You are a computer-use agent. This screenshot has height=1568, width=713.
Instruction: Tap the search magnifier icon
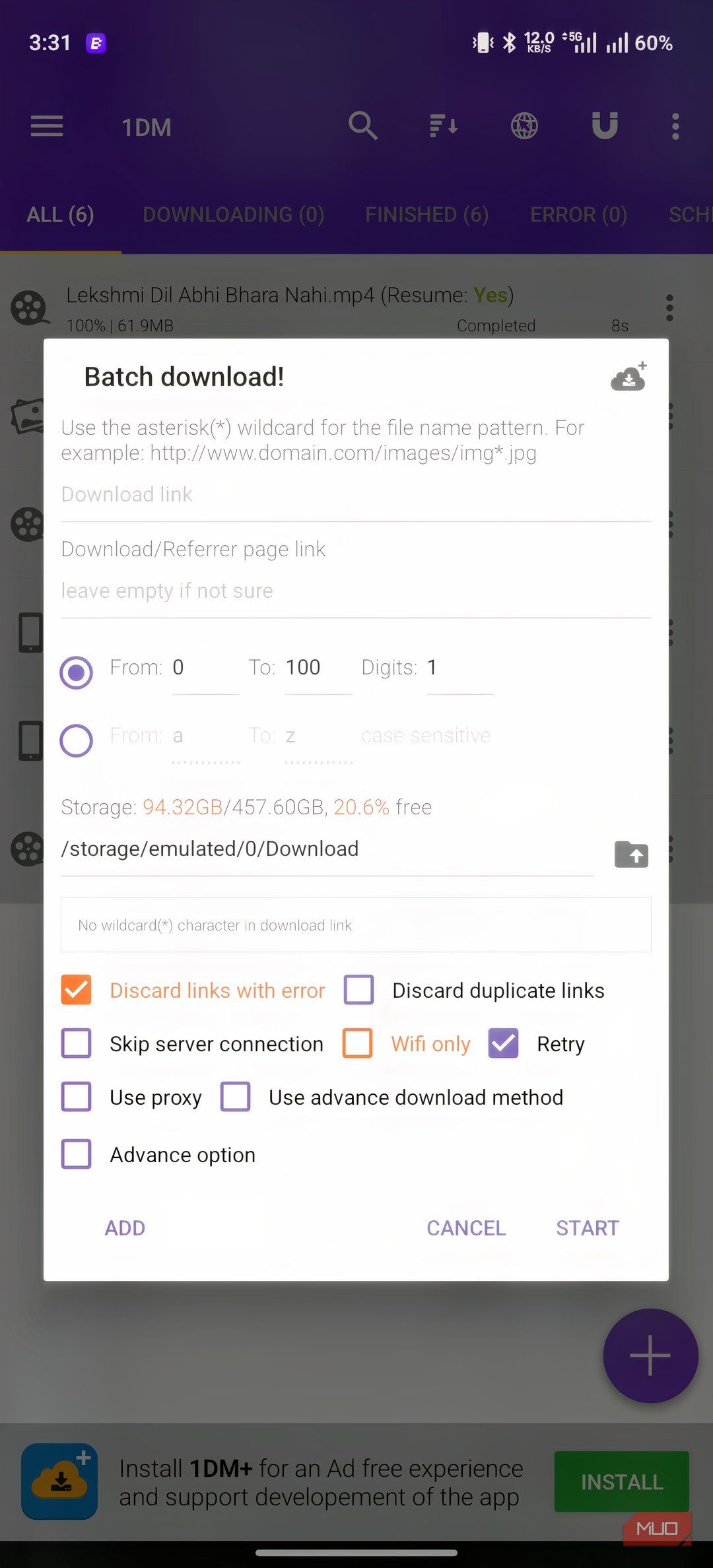click(x=363, y=125)
